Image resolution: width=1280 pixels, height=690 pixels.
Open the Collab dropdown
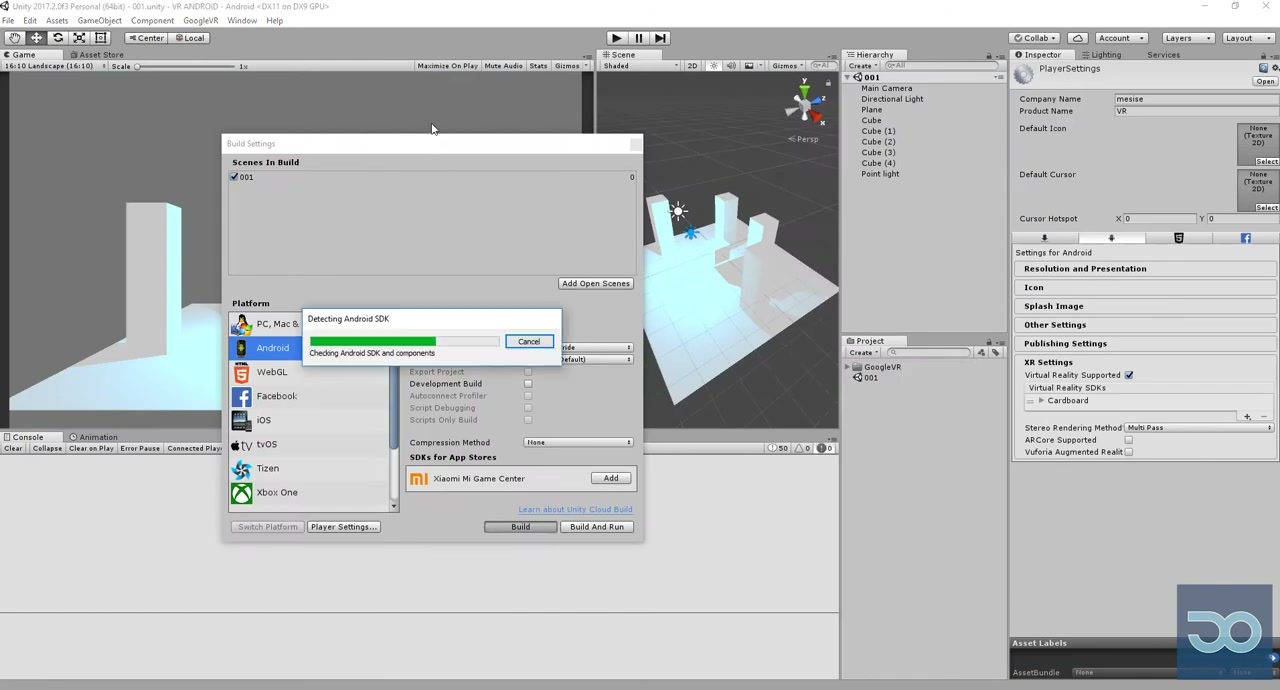[x=1034, y=38]
